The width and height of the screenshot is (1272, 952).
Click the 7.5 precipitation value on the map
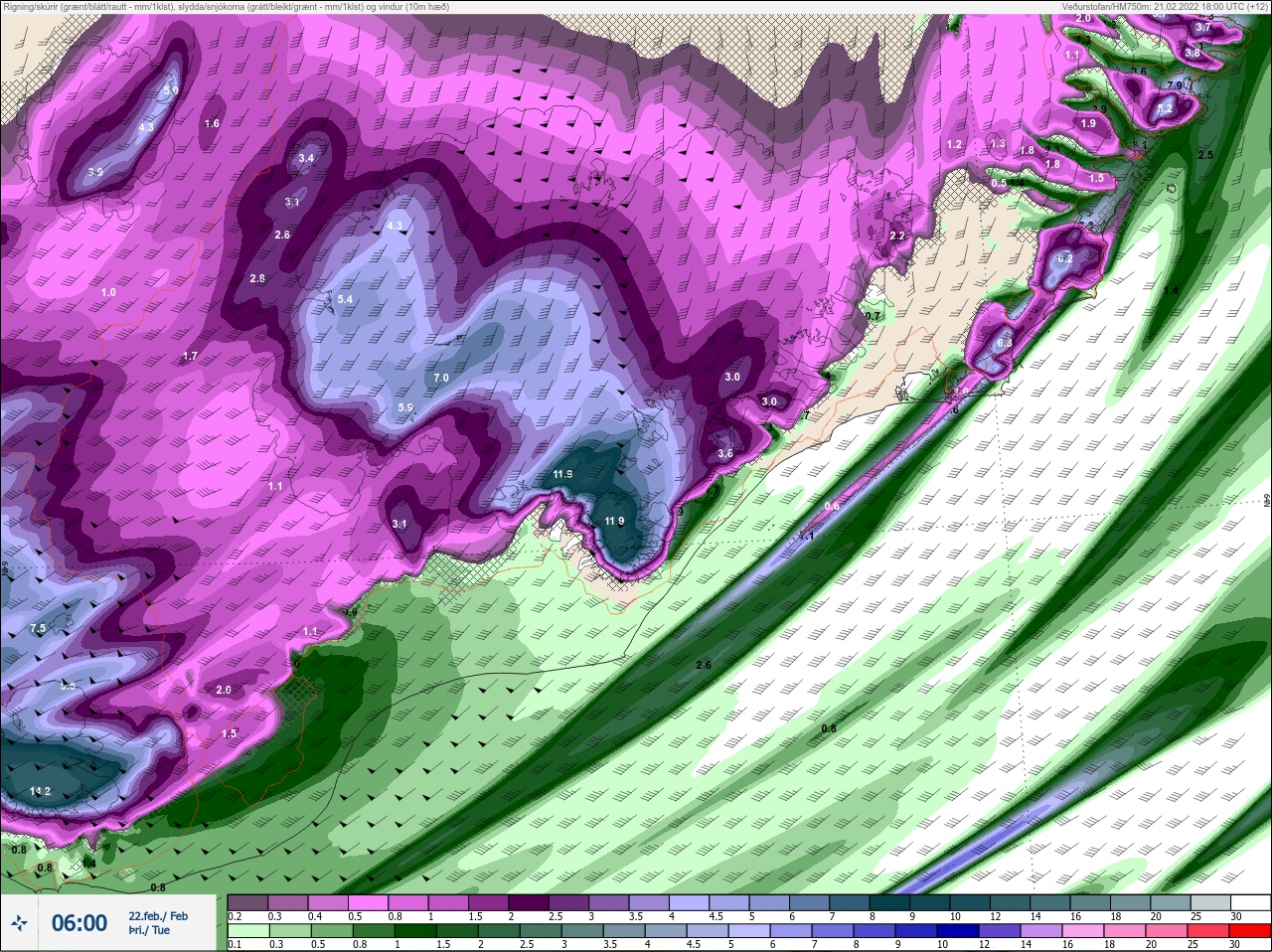pos(38,628)
